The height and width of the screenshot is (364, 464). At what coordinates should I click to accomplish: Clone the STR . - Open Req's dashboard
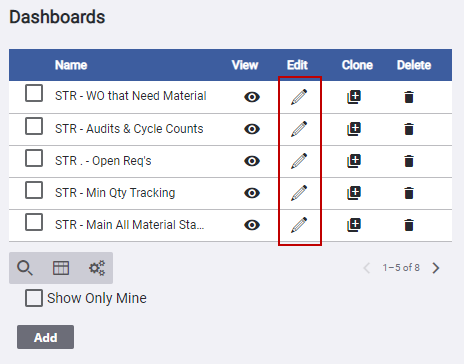click(x=354, y=161)
